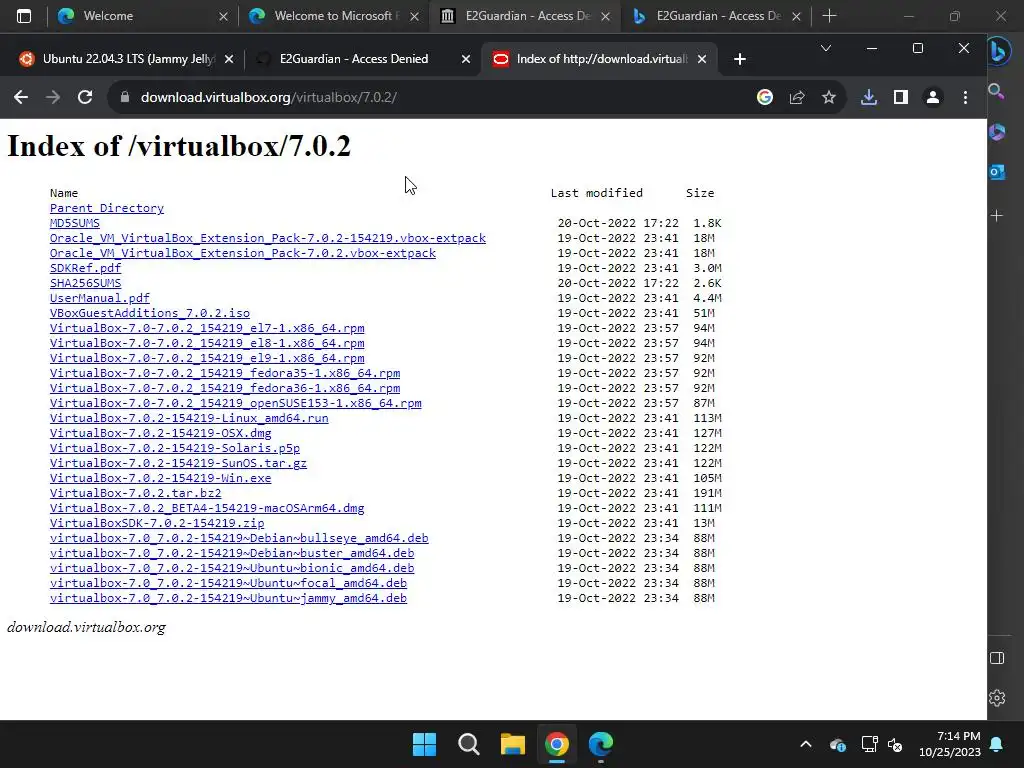Toggle Edge sidebar visibility icon
The height and width of the screenshot is (768, 1024).
click(997, 658)
